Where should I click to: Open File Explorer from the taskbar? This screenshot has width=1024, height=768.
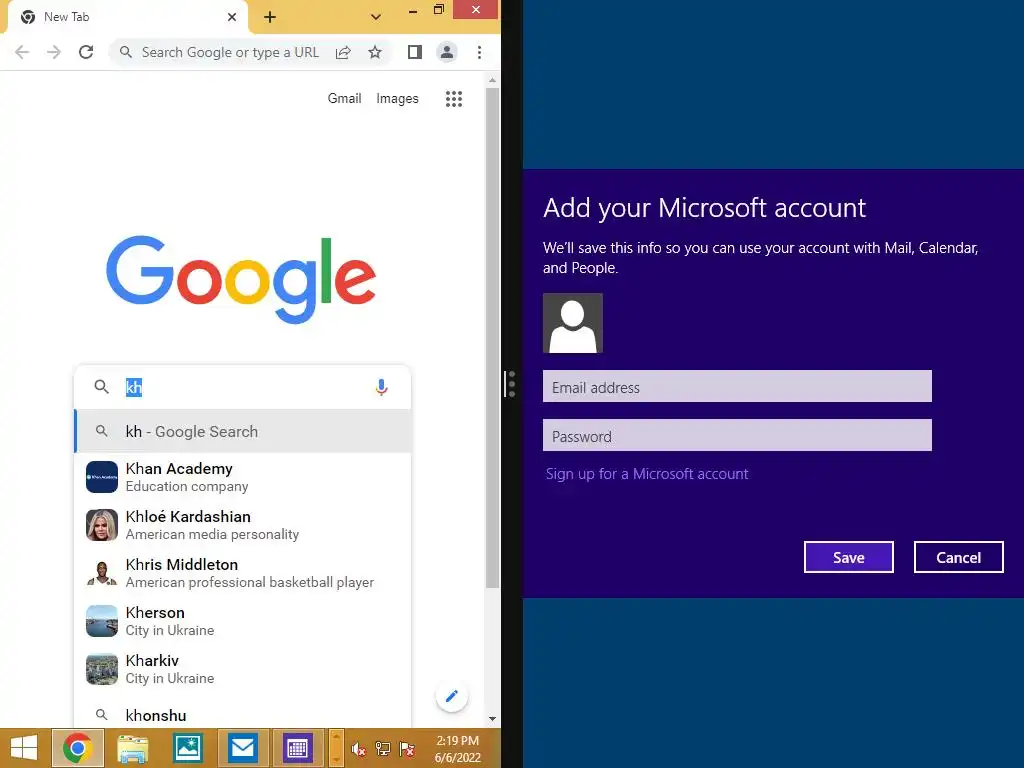(133, 748)
